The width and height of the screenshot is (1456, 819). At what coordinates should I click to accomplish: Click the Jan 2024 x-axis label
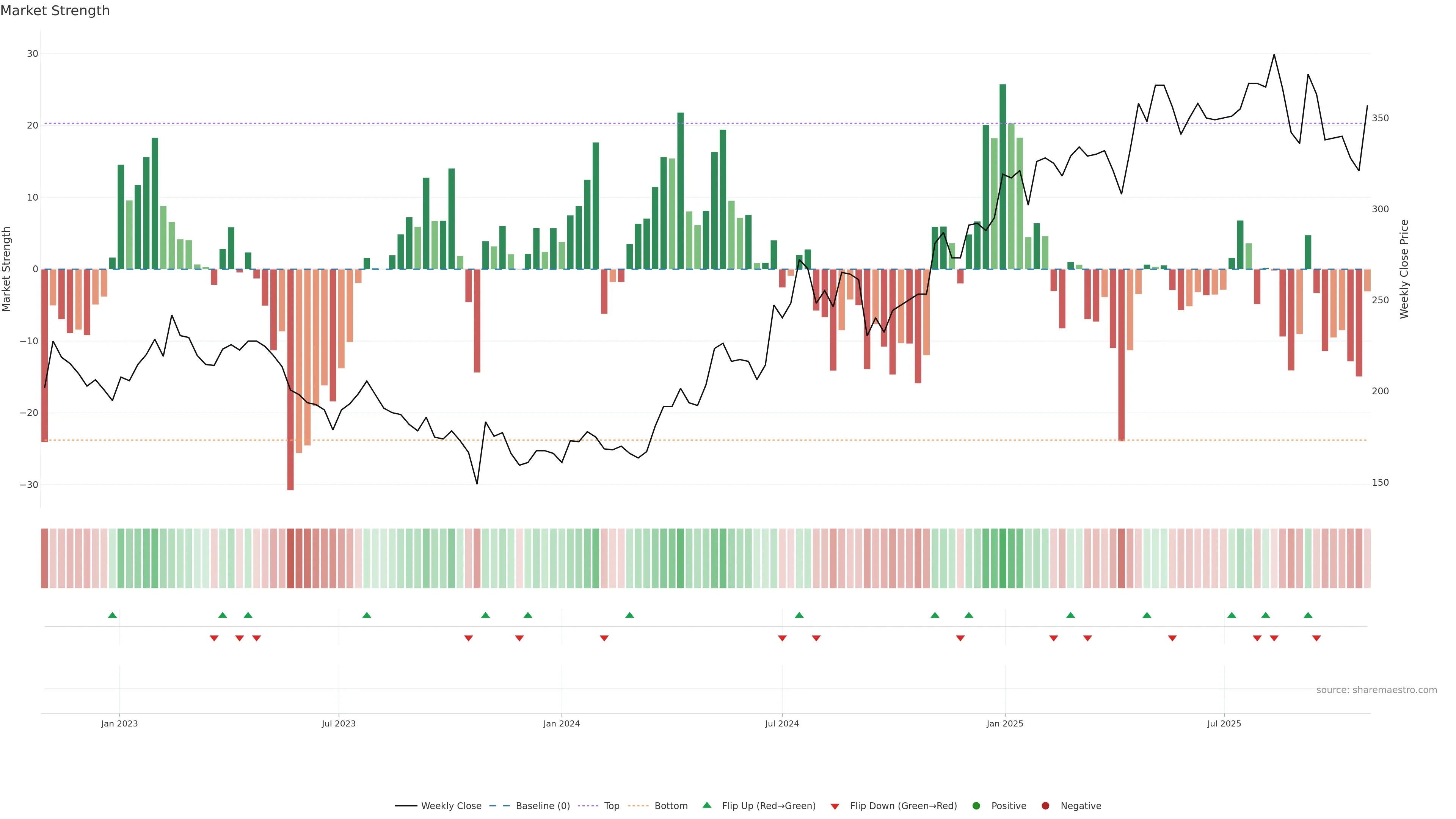coord(561,723)
